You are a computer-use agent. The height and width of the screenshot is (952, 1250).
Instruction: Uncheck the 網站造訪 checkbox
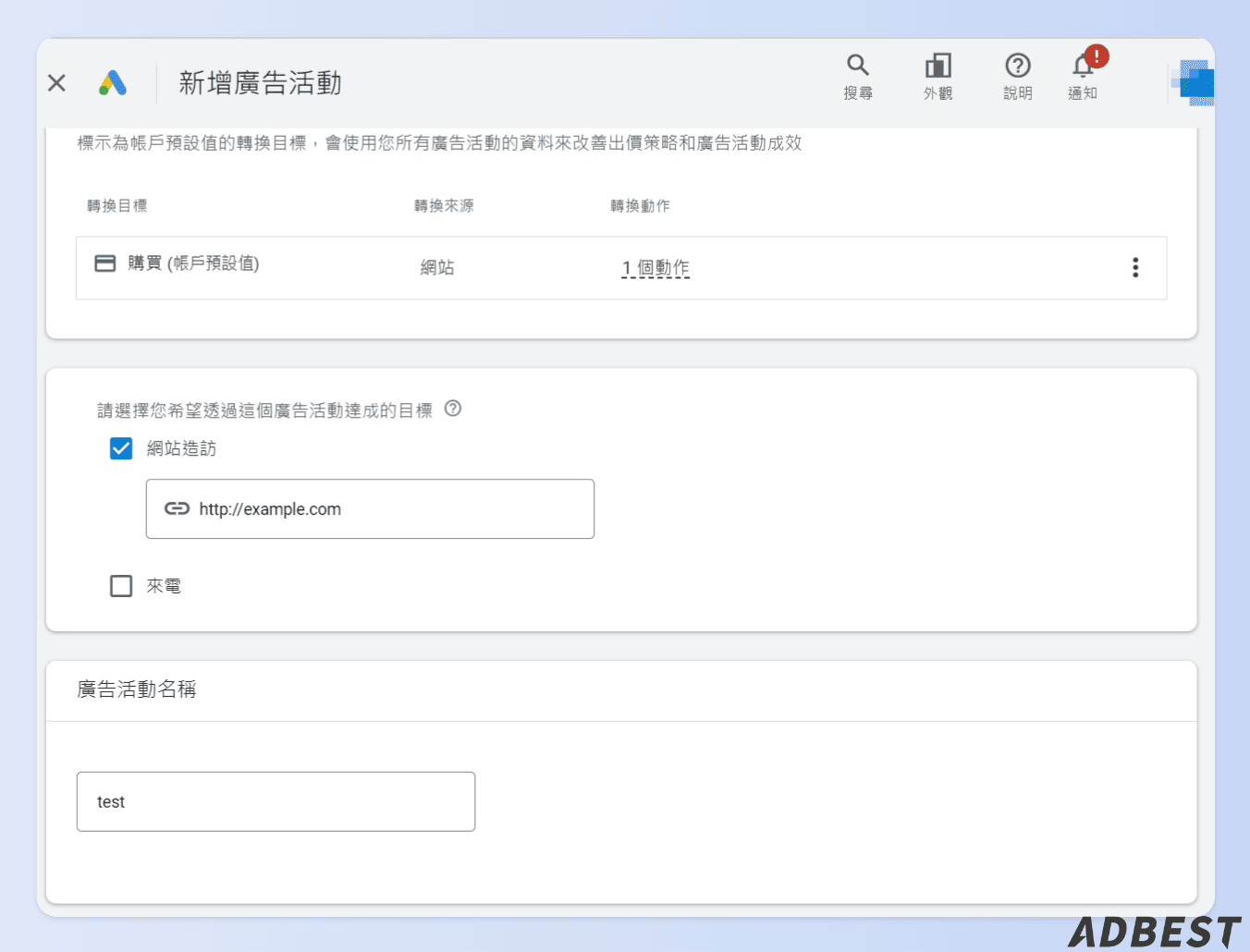coord(121,448)
